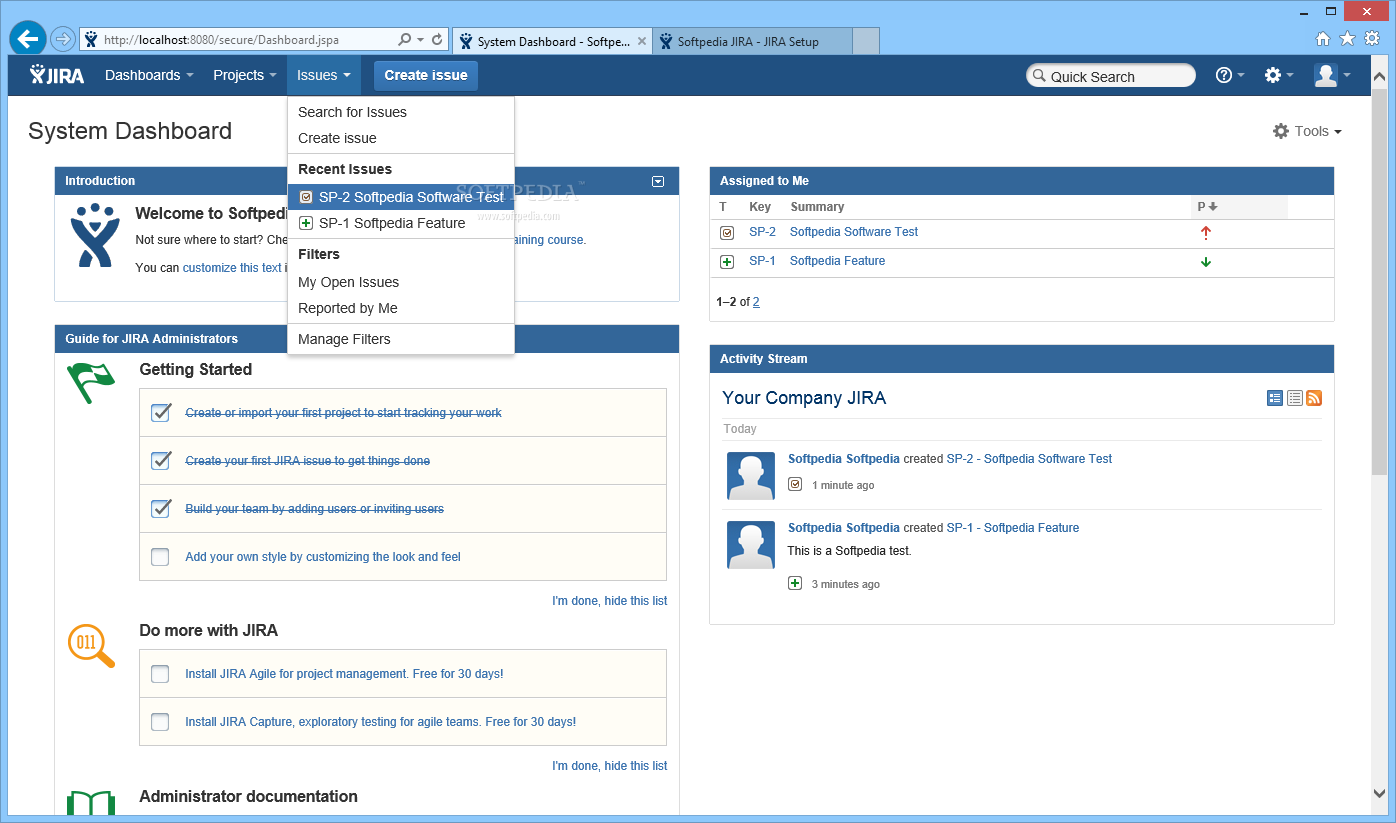Screen dimensions: 1396x823
Task: Uncheck 'Create your first JIRA issue' checkbox
Action: click(160, 461)
